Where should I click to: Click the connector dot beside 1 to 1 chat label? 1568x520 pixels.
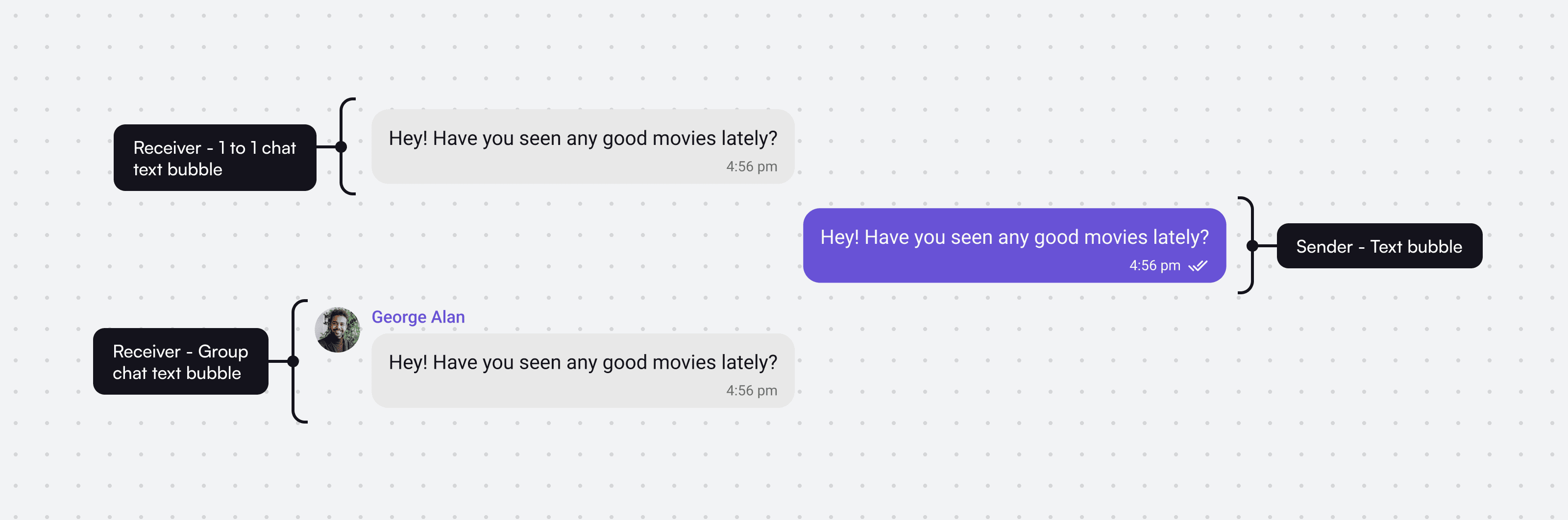click(341, 146)
